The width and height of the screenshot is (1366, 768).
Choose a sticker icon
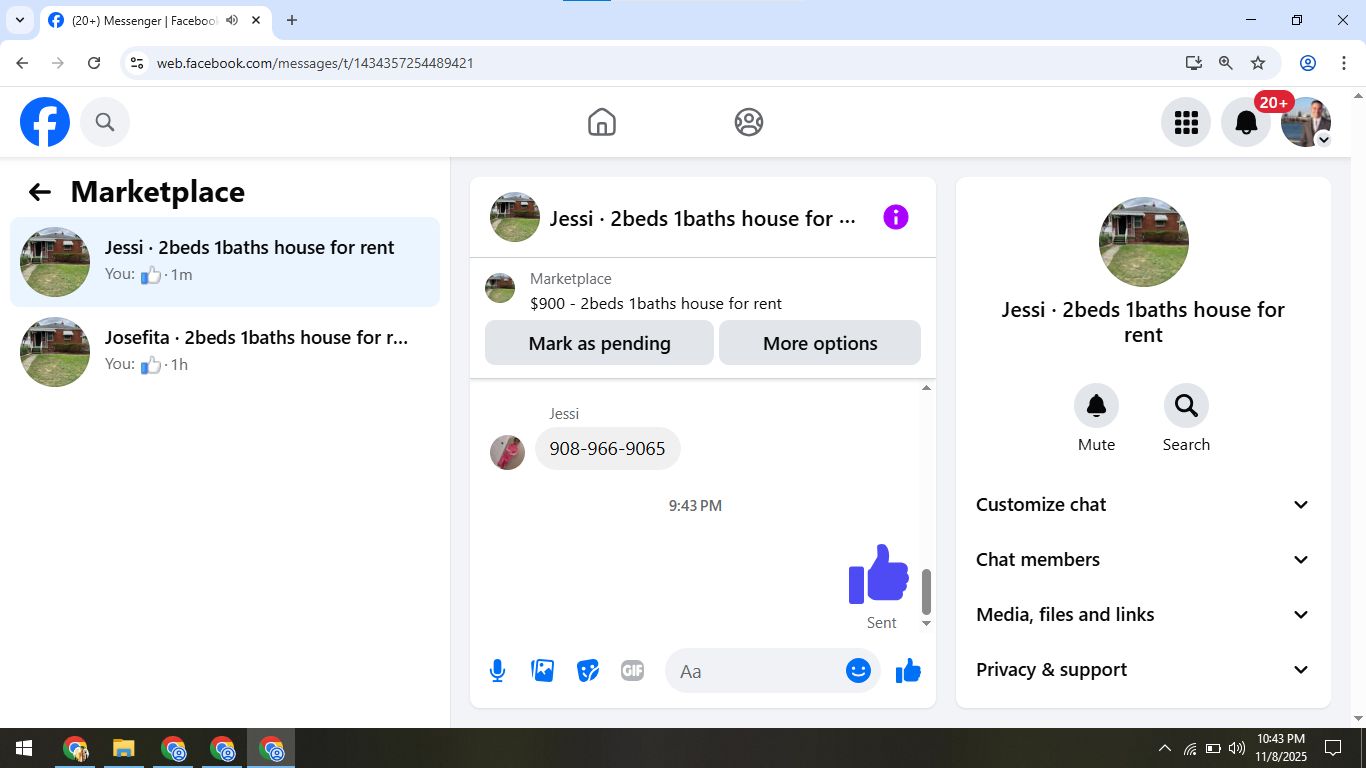[588, 671]
